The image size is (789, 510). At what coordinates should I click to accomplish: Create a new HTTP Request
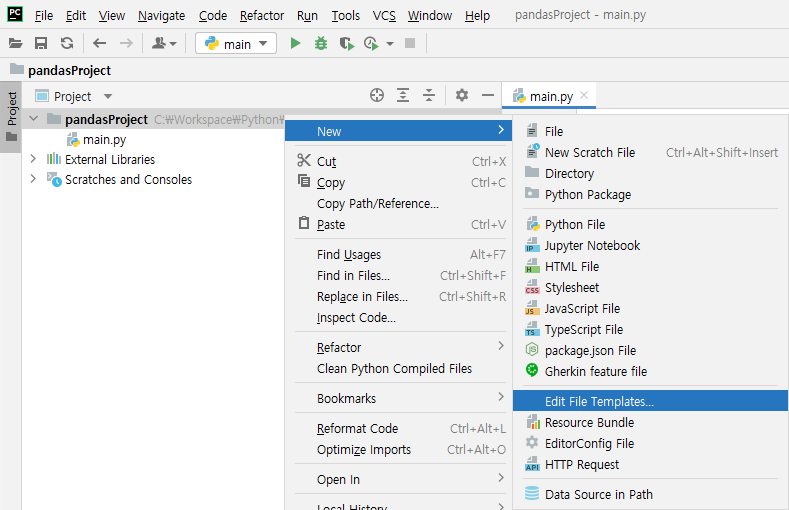click(x=651, y=465)
